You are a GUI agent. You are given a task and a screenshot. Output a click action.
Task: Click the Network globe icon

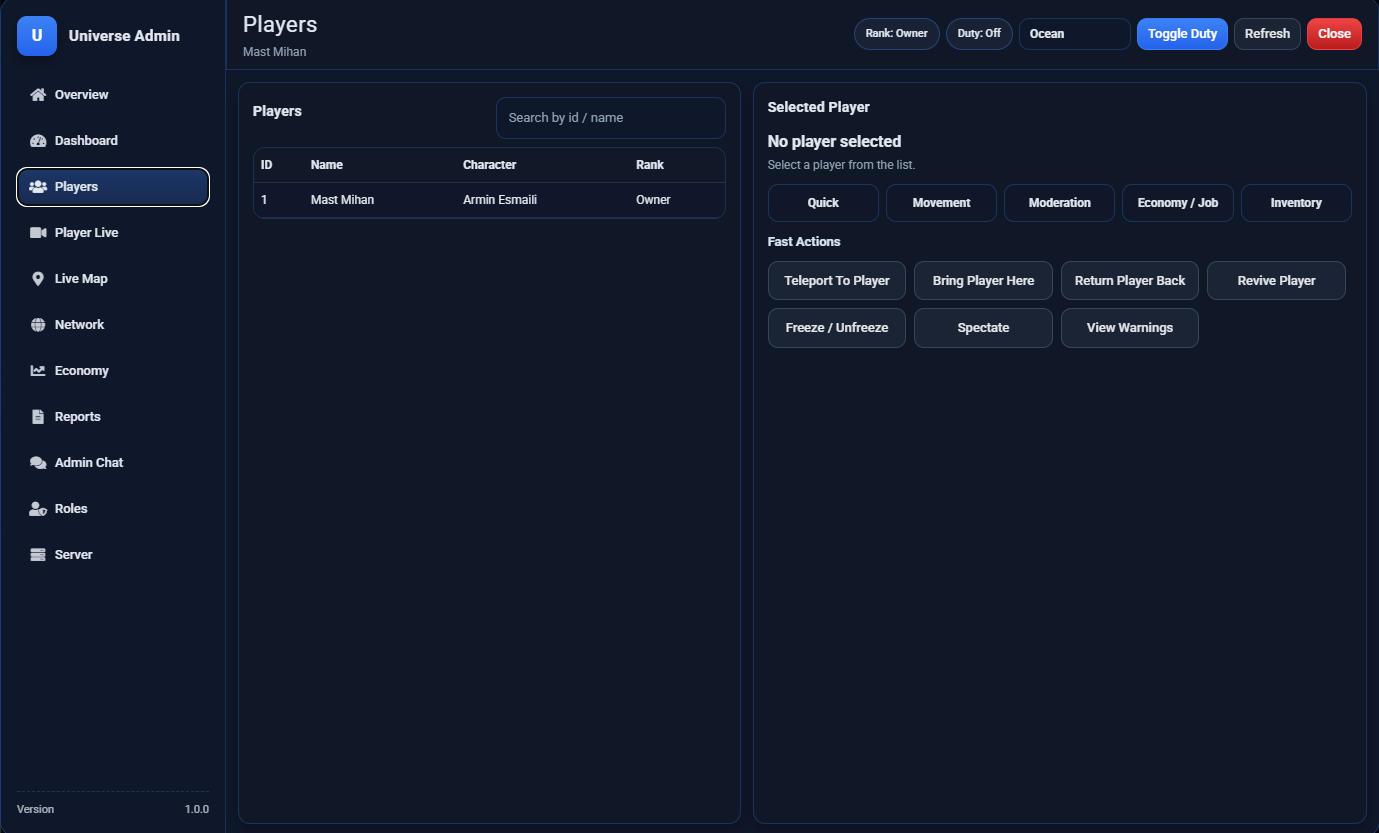coord(38,325)
